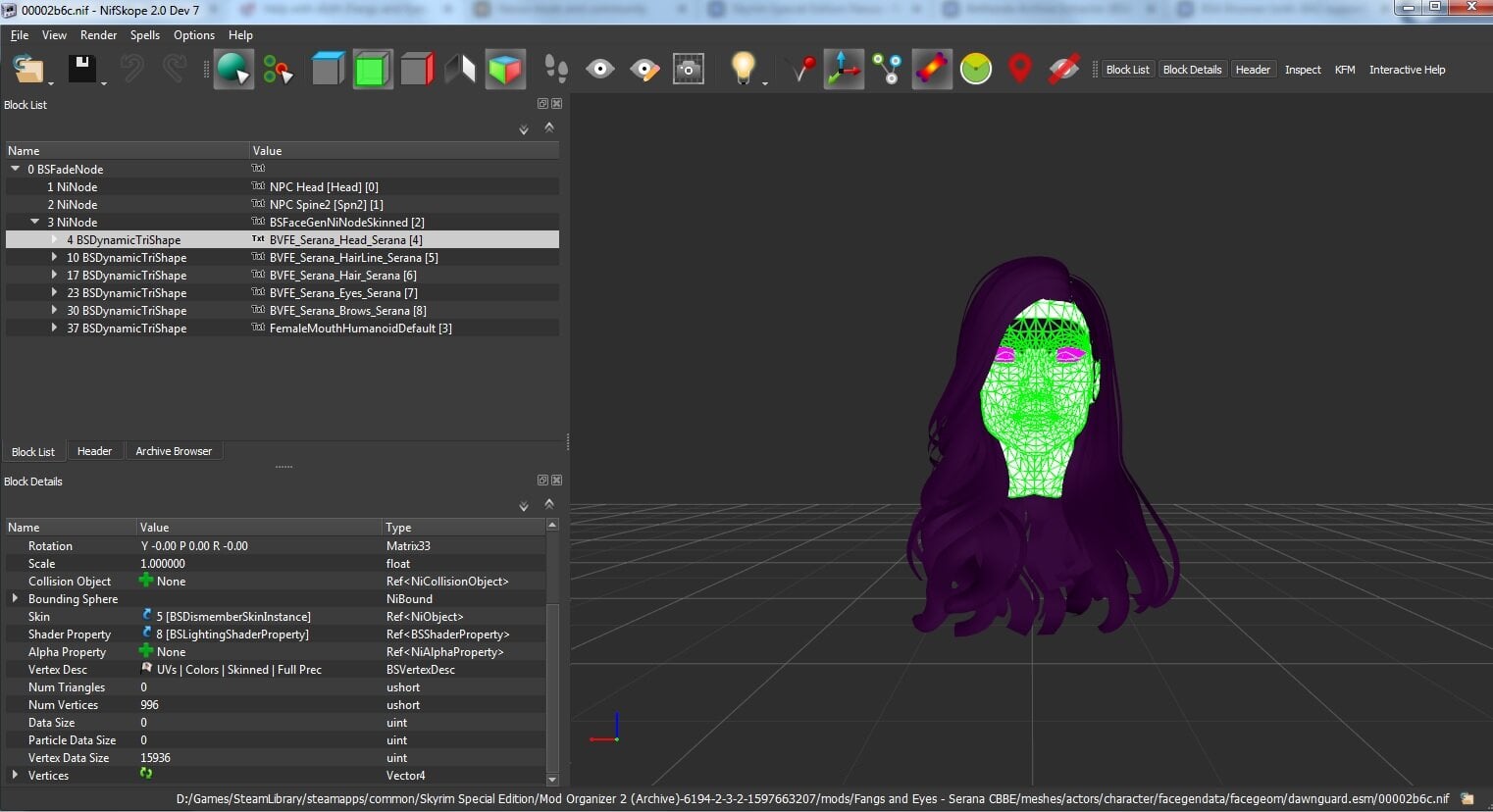Click the KFM toolbar button
This screenshot has width=1493, height=812.
click(1345, 70)
